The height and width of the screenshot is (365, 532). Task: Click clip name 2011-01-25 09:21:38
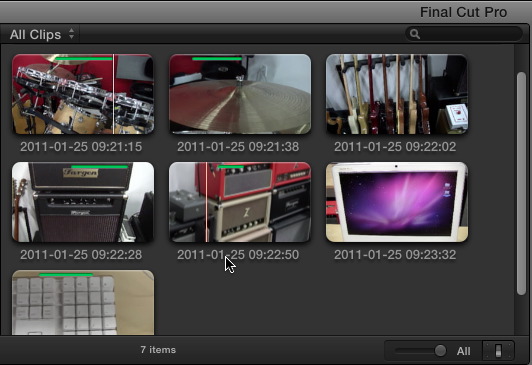pos(238,147)
